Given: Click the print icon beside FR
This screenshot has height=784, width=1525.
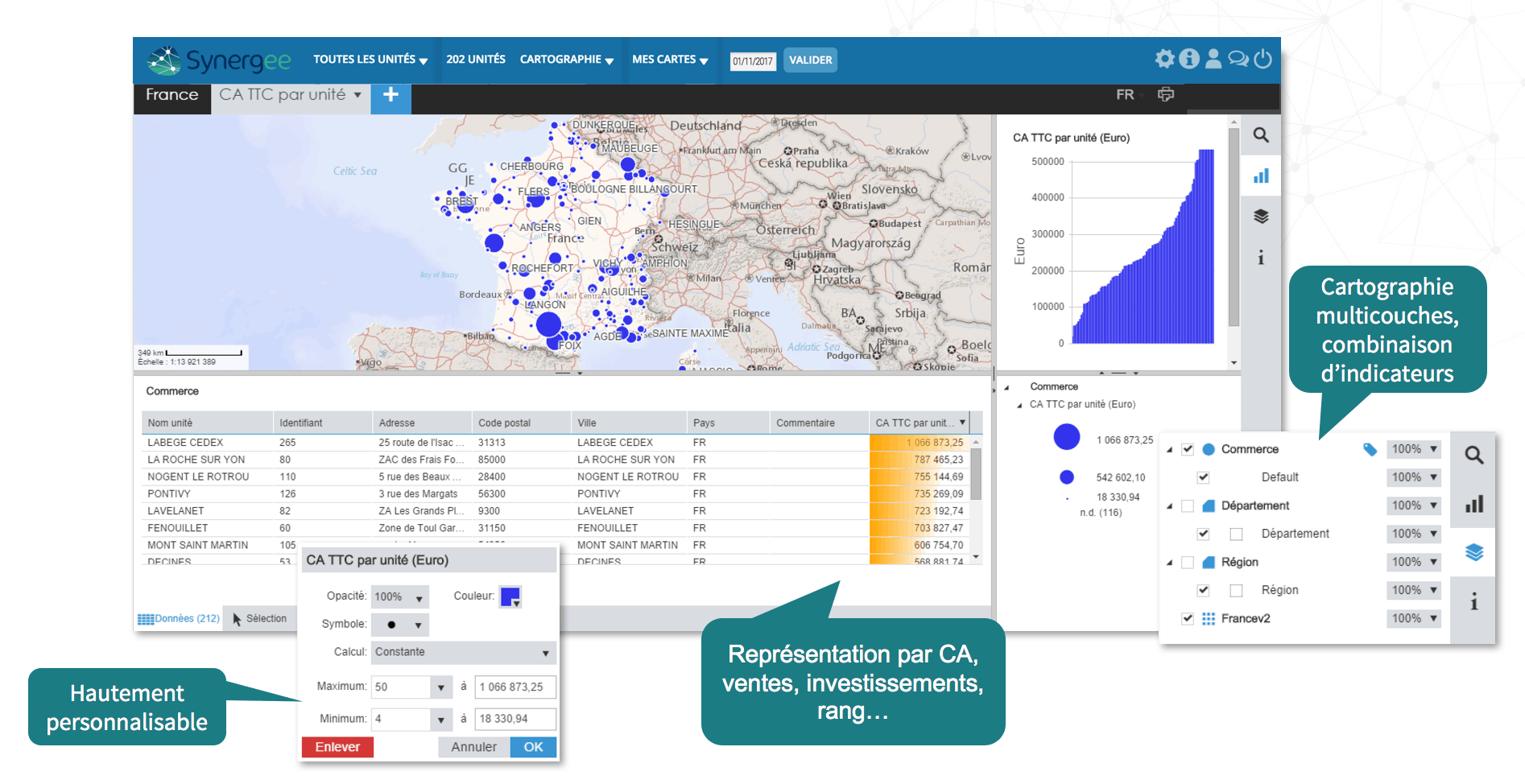Looking at the screenshot, I should (x=1165, y=95).
